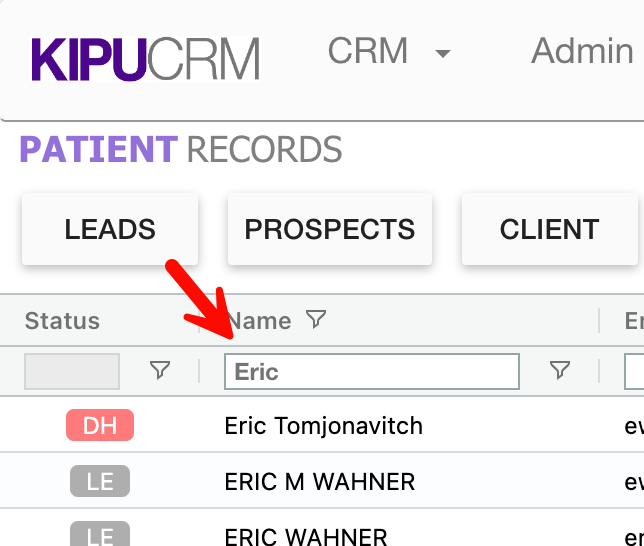Switch to the Prospects list
The height and width of the screenshot is (546, 644).
click(x=330, y=229)
